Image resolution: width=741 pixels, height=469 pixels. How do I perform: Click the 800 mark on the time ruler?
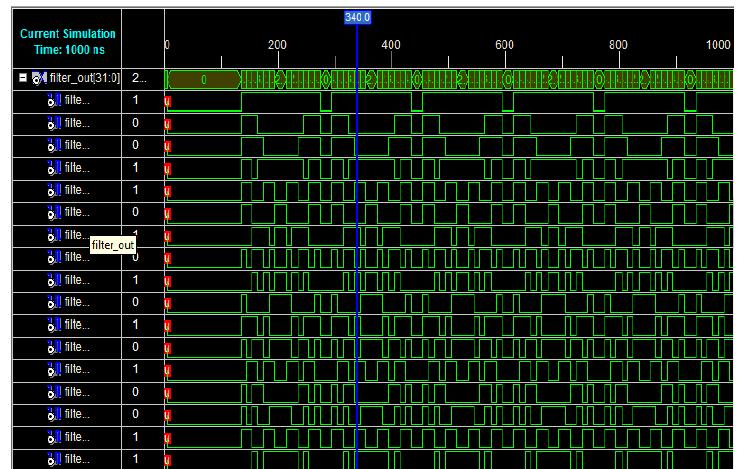tap(618, 45)
